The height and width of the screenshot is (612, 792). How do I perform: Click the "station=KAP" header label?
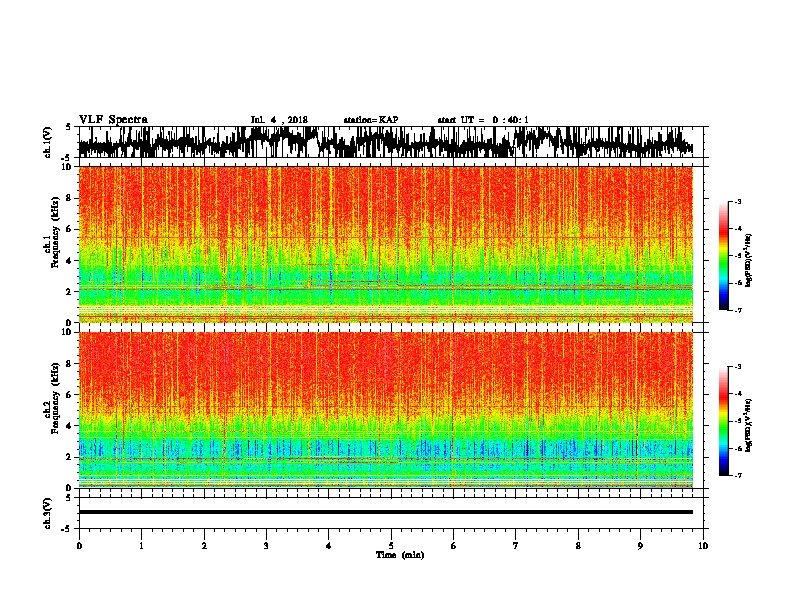pyautogui.click(x=371, y=120)
